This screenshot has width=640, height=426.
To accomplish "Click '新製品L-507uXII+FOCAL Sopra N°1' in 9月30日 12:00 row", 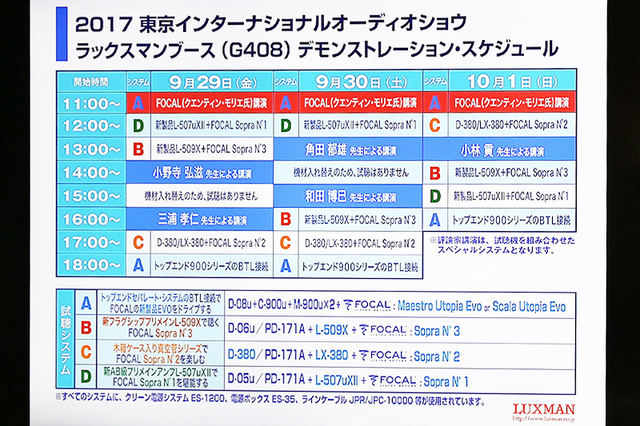I will pos(360,125).
